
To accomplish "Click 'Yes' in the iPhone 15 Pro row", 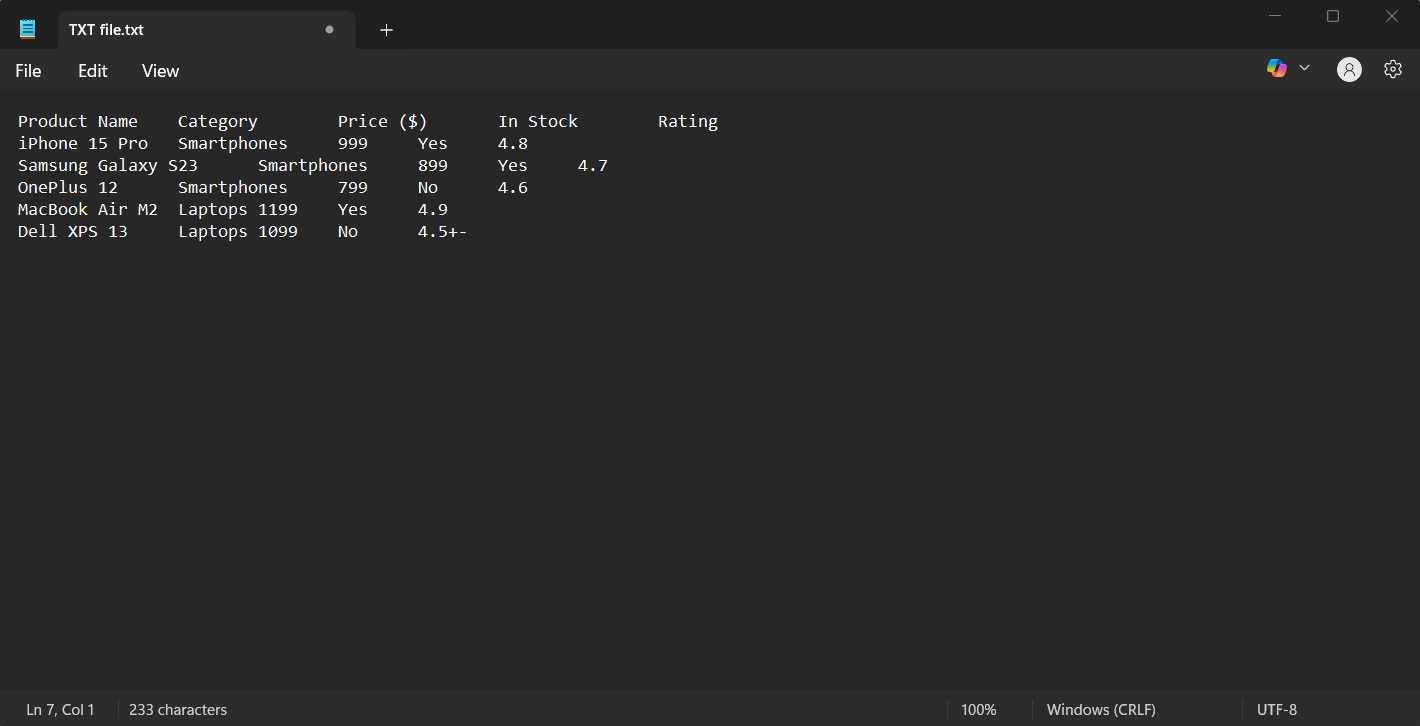I will pos(433,143).
